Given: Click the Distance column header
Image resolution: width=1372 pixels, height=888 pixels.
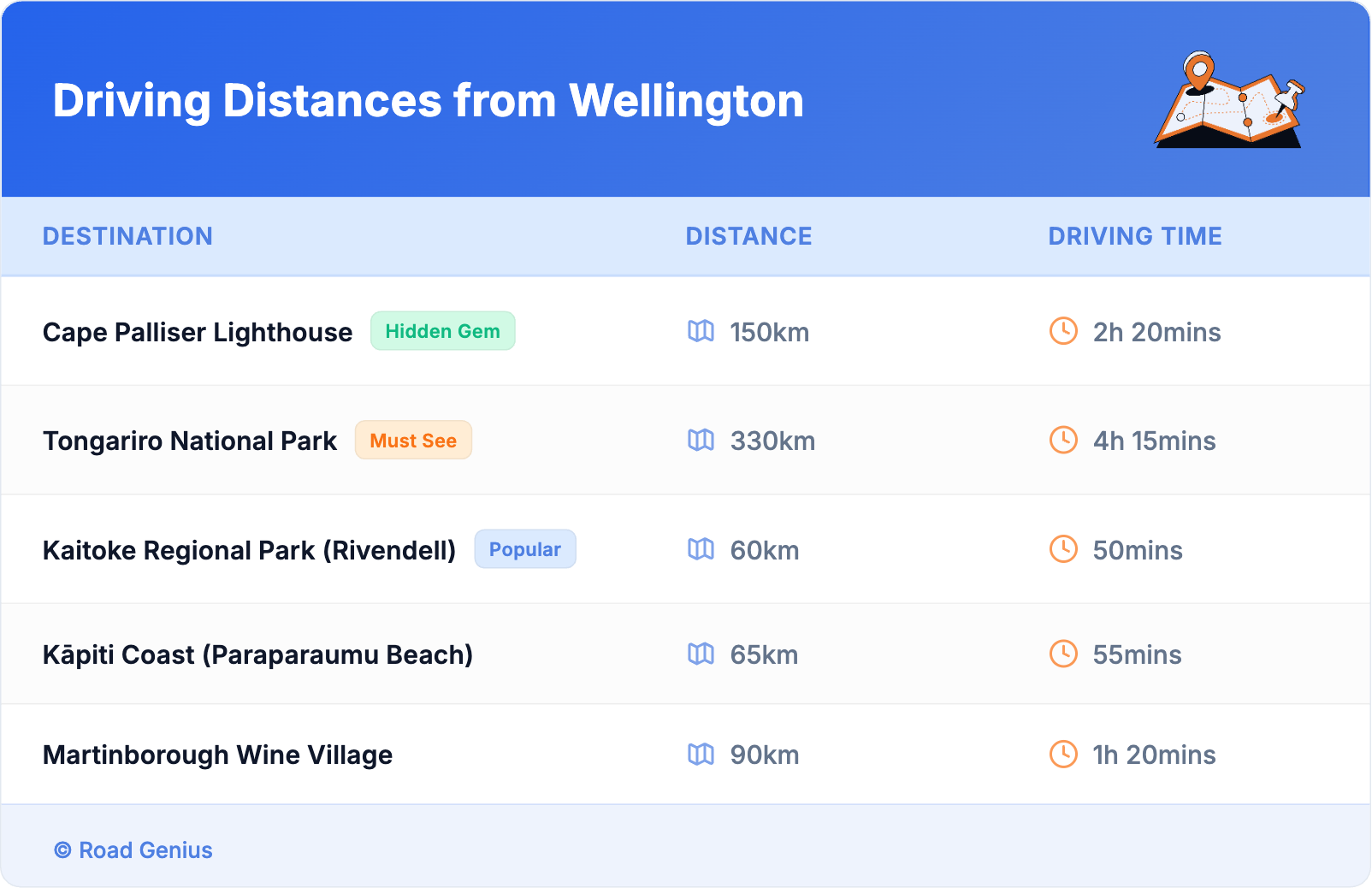Looking at the screenshot, I should coord(748,236).
